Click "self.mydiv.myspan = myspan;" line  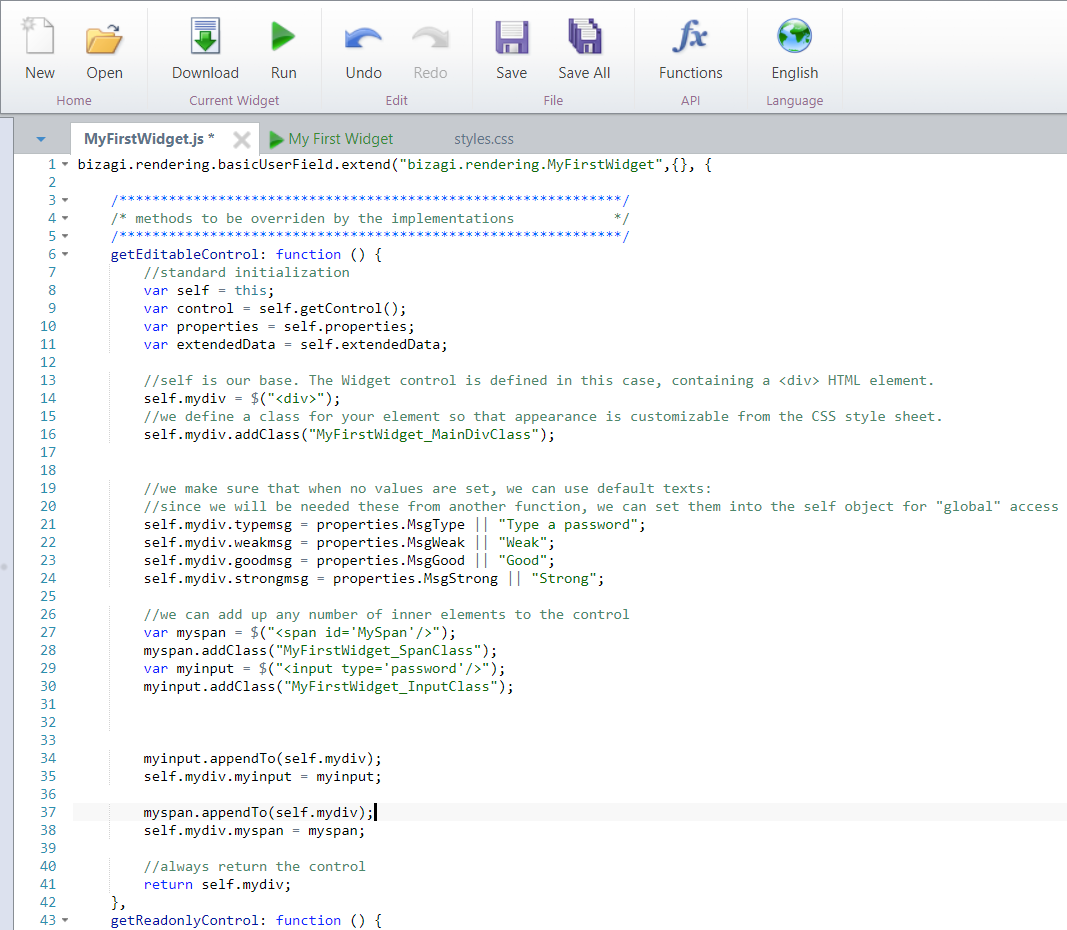tap(254, 831)
